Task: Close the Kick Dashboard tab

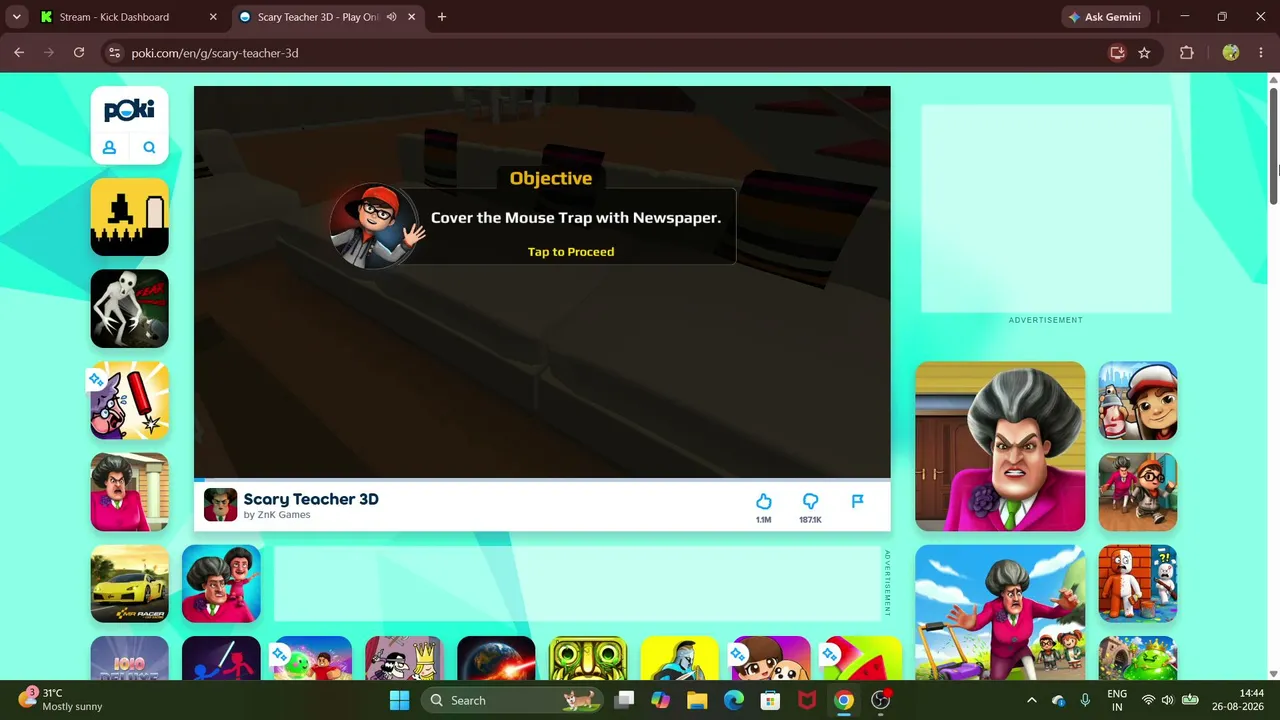Action: click(213, 17)
